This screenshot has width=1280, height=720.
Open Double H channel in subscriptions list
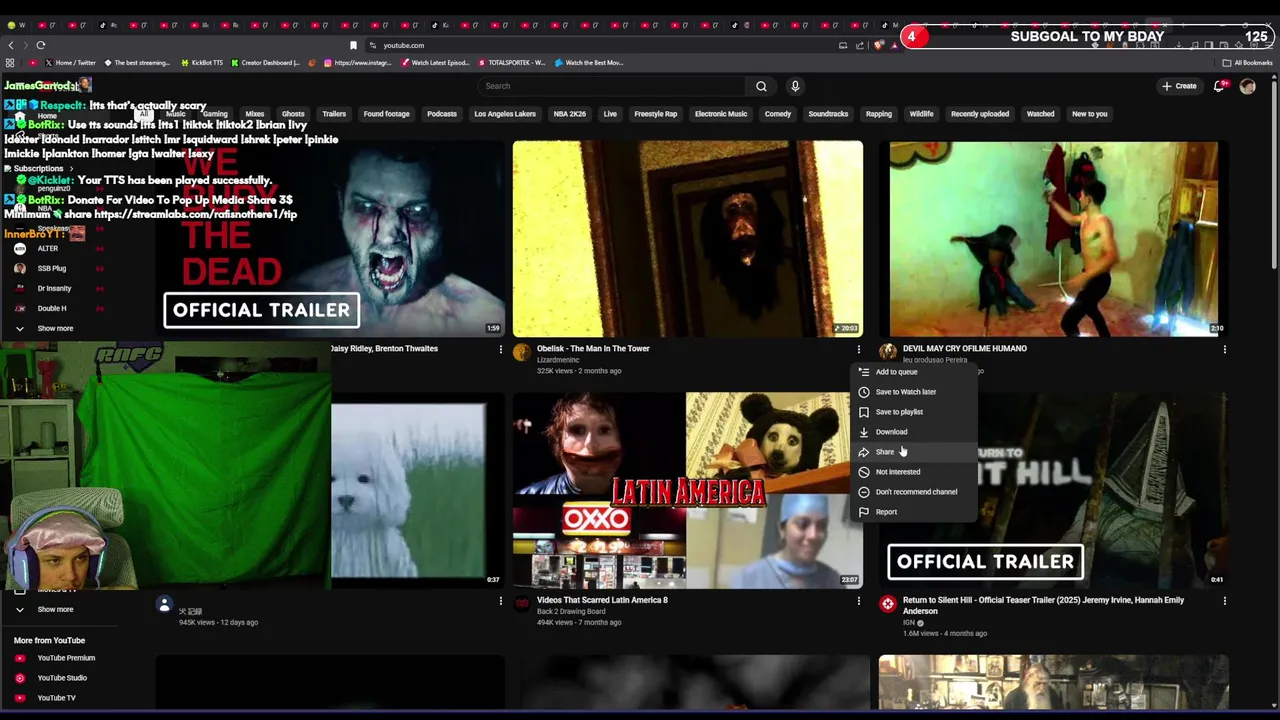tap(52, 308)
